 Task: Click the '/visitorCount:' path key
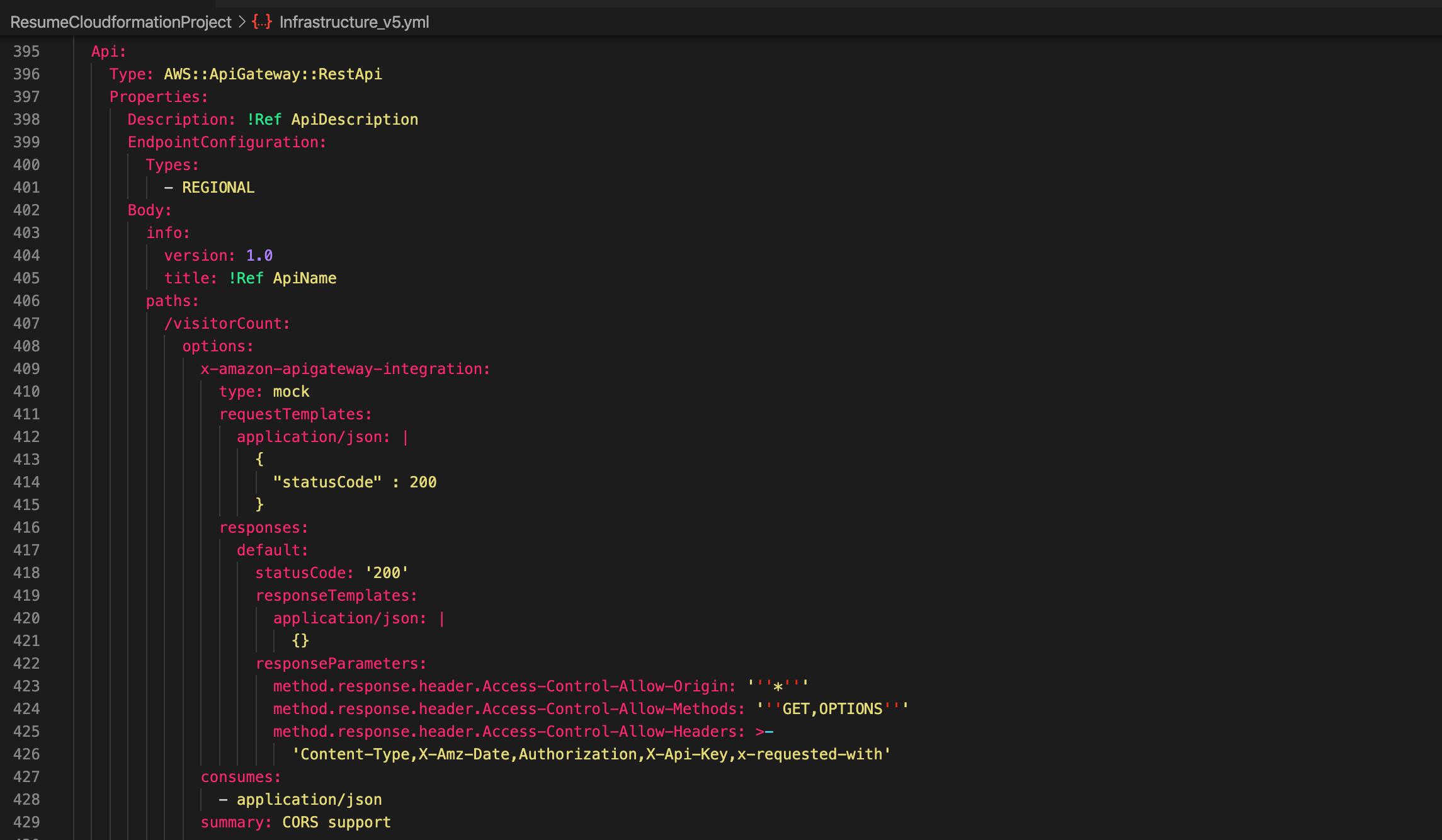point(227,324)
